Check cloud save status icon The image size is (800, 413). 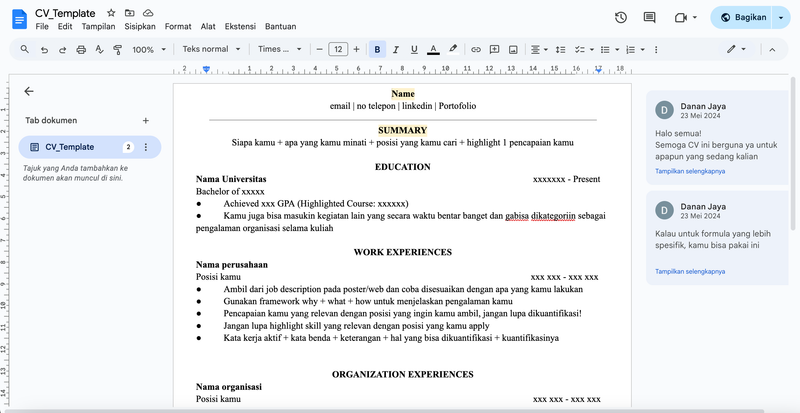pyautogui.click(x=148, y=13)
